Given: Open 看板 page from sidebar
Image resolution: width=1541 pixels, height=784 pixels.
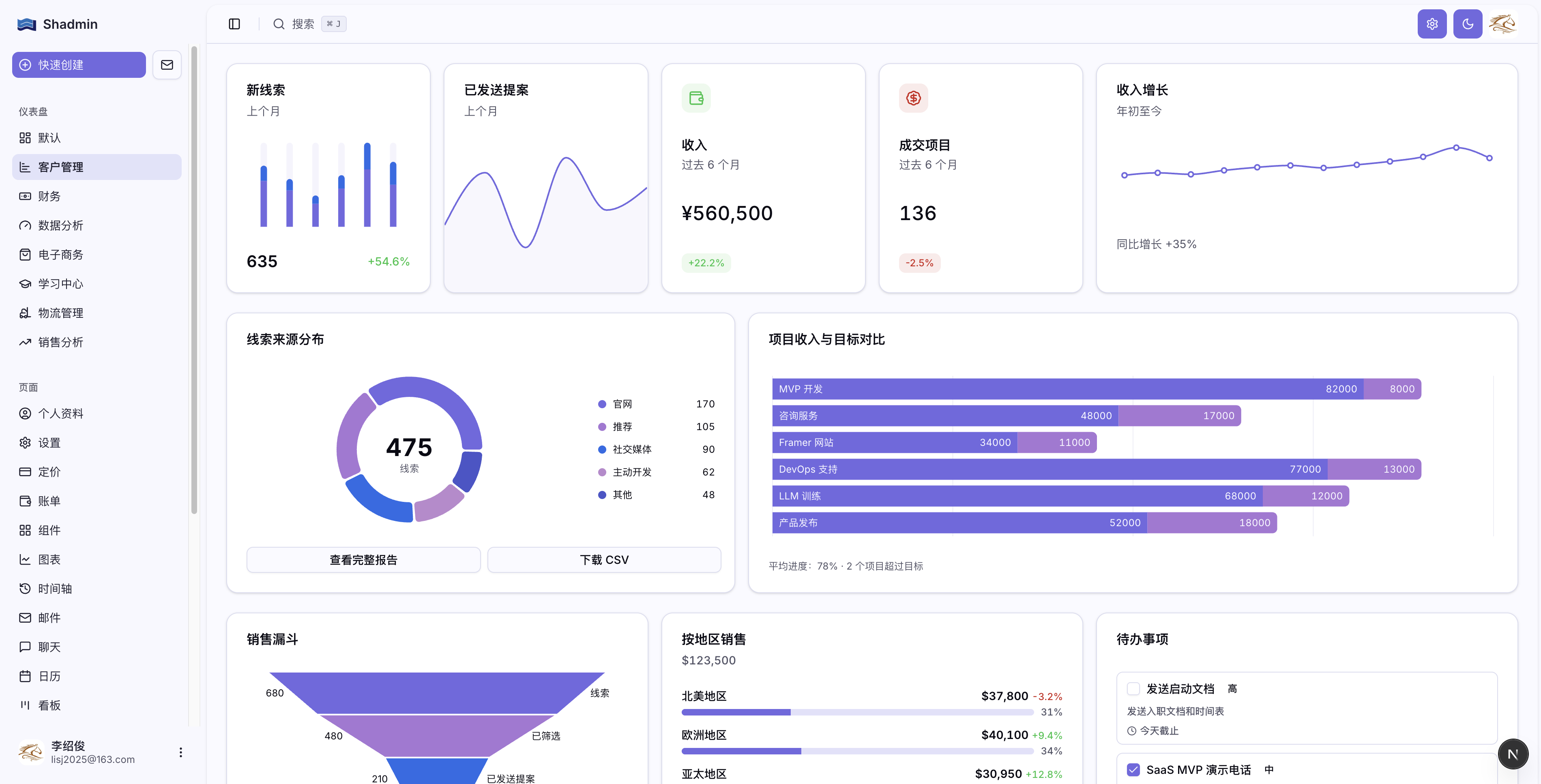Looking at the screenshot, I should coord(49,705).
